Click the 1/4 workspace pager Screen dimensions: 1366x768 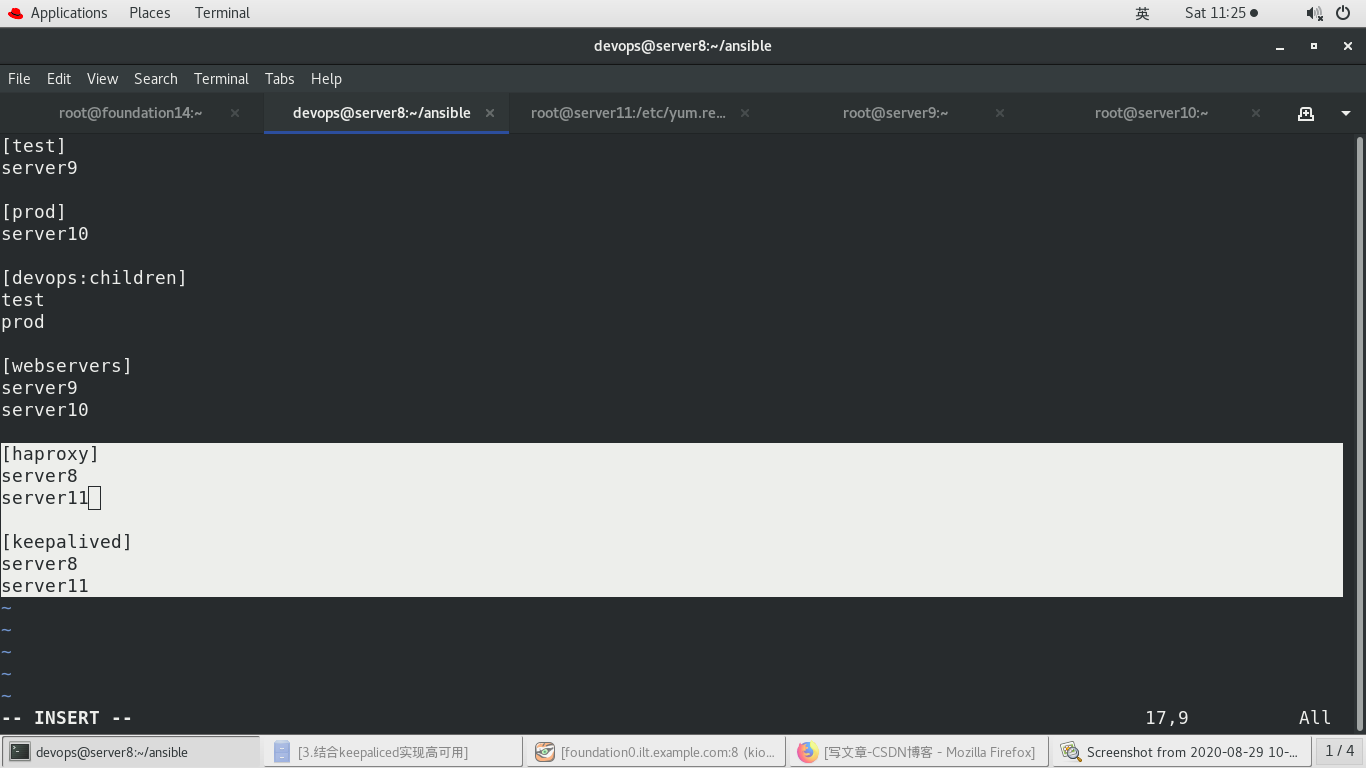(1339, 751)
